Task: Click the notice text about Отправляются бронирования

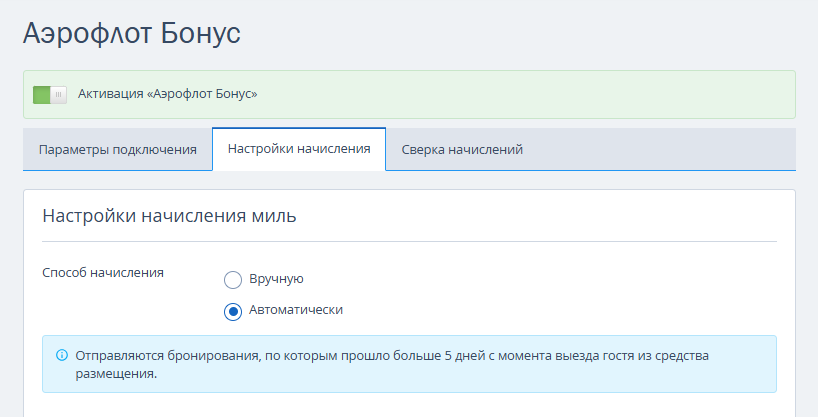Action: coord(392,364)
